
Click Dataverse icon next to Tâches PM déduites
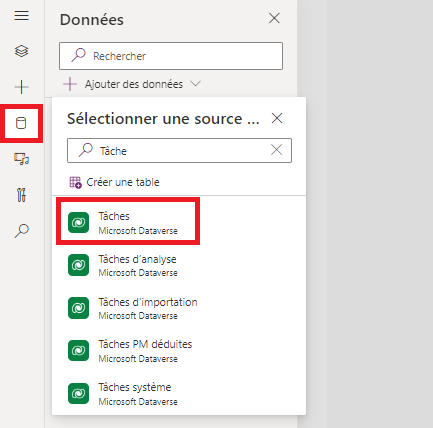[78, 351]
